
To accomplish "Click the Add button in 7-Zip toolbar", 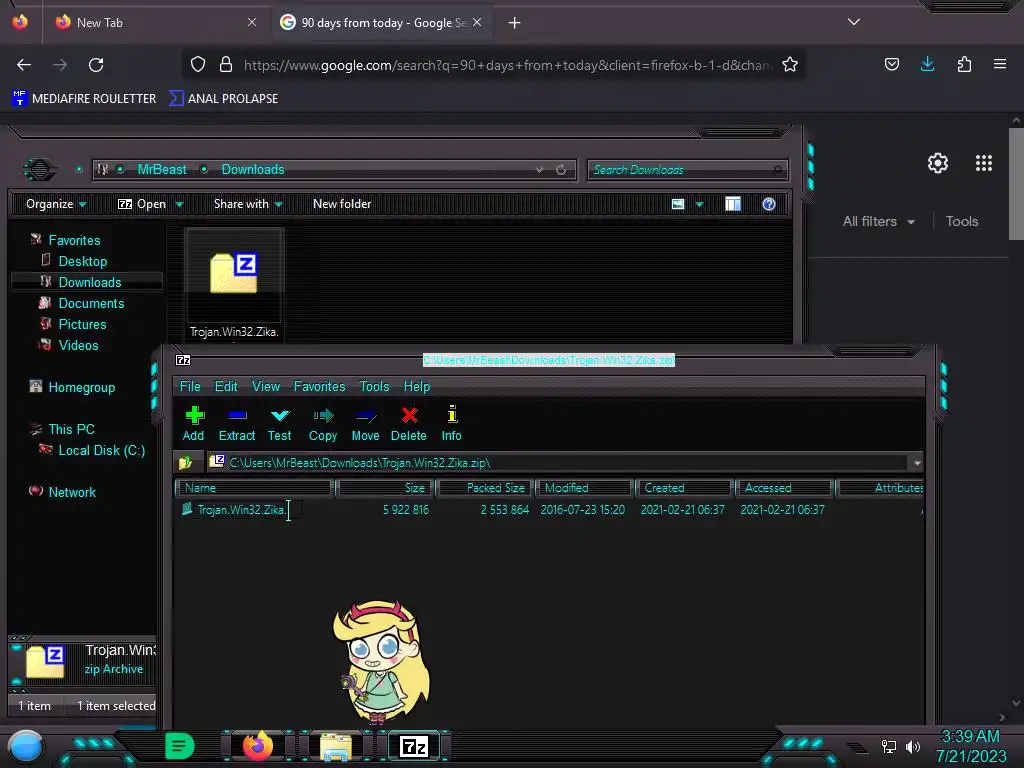I will point(193,424).
